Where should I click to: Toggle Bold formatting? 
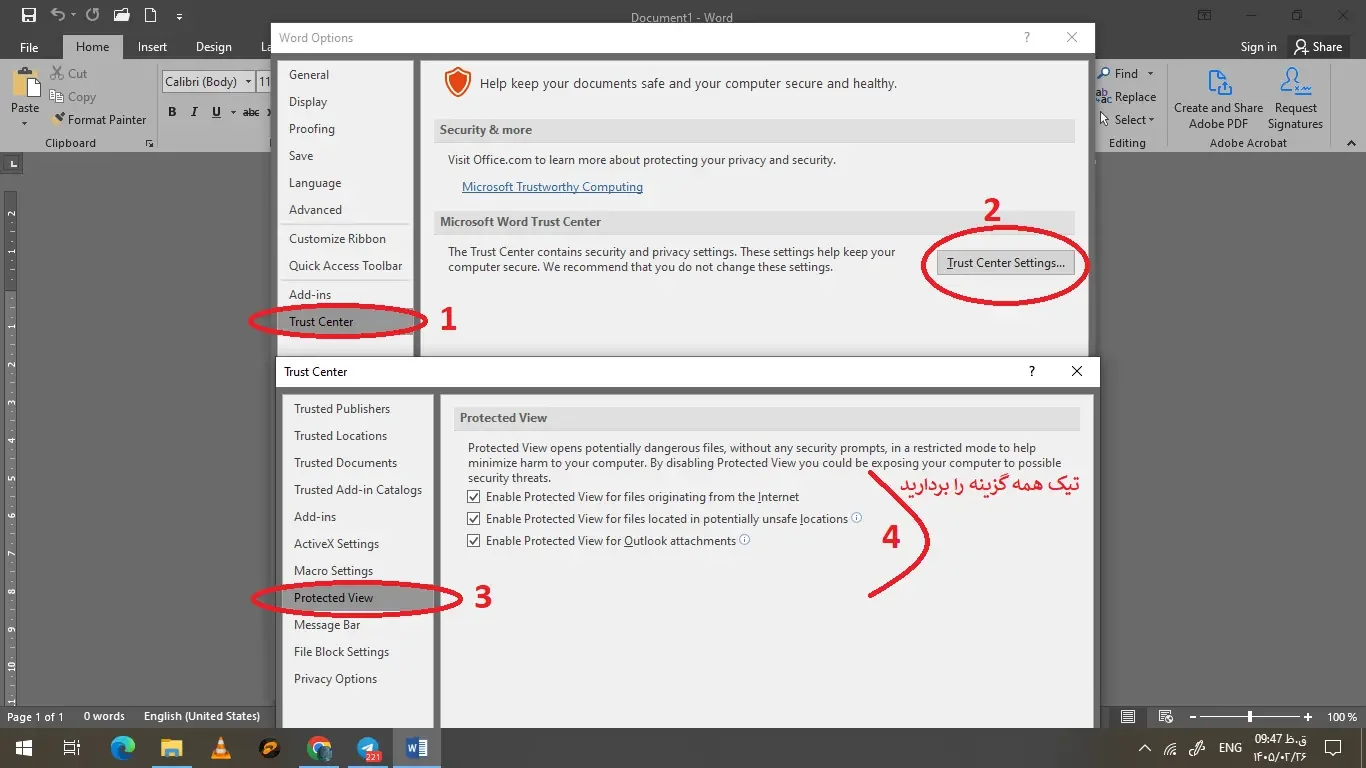[x=172, y=112]
